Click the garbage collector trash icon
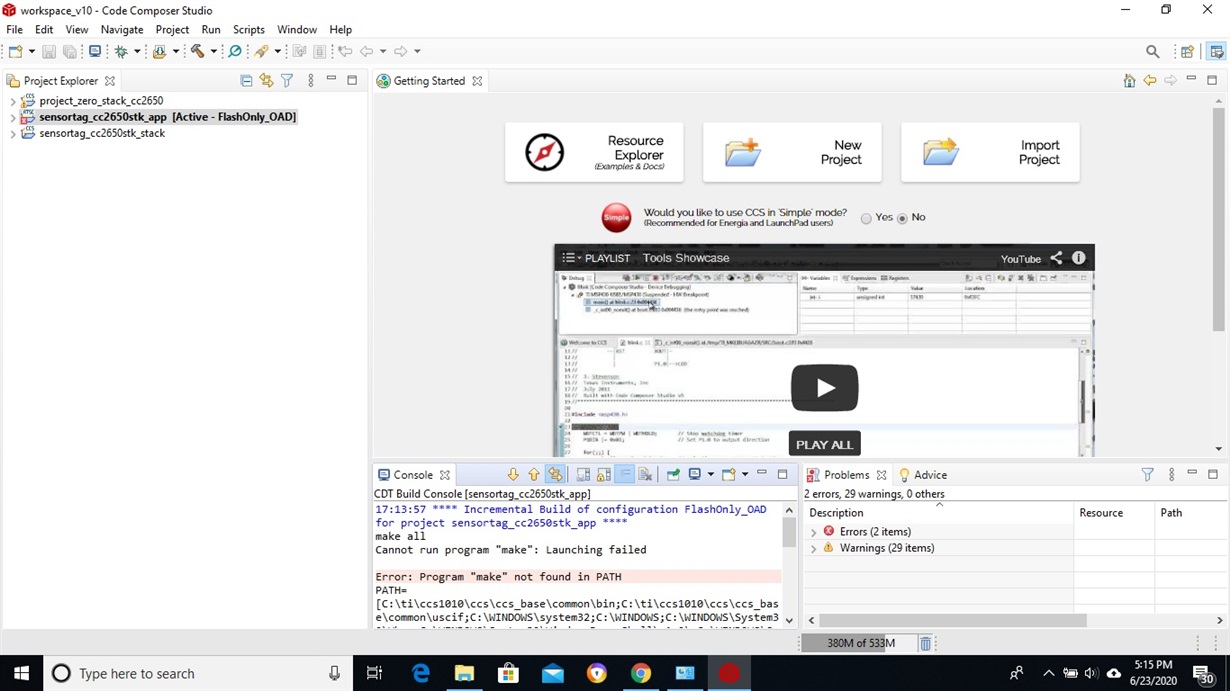Image resolution: width=1230 pixels, height=691 pixels. [926, 644]
